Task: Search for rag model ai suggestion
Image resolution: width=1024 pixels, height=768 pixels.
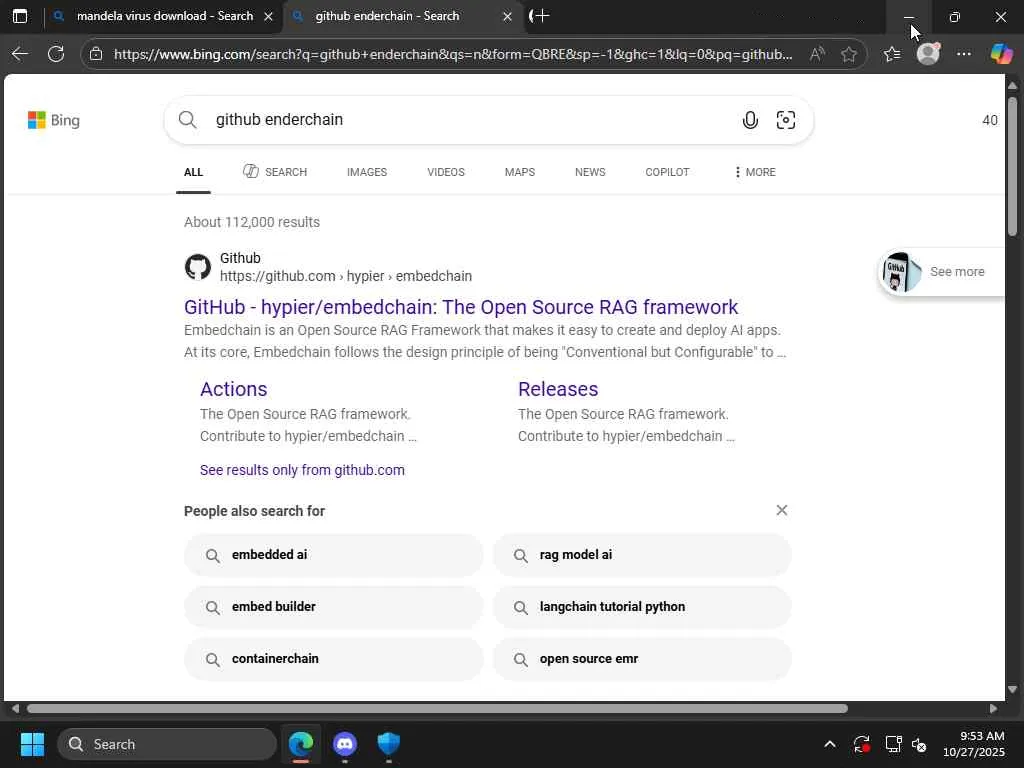Action: 642,555
